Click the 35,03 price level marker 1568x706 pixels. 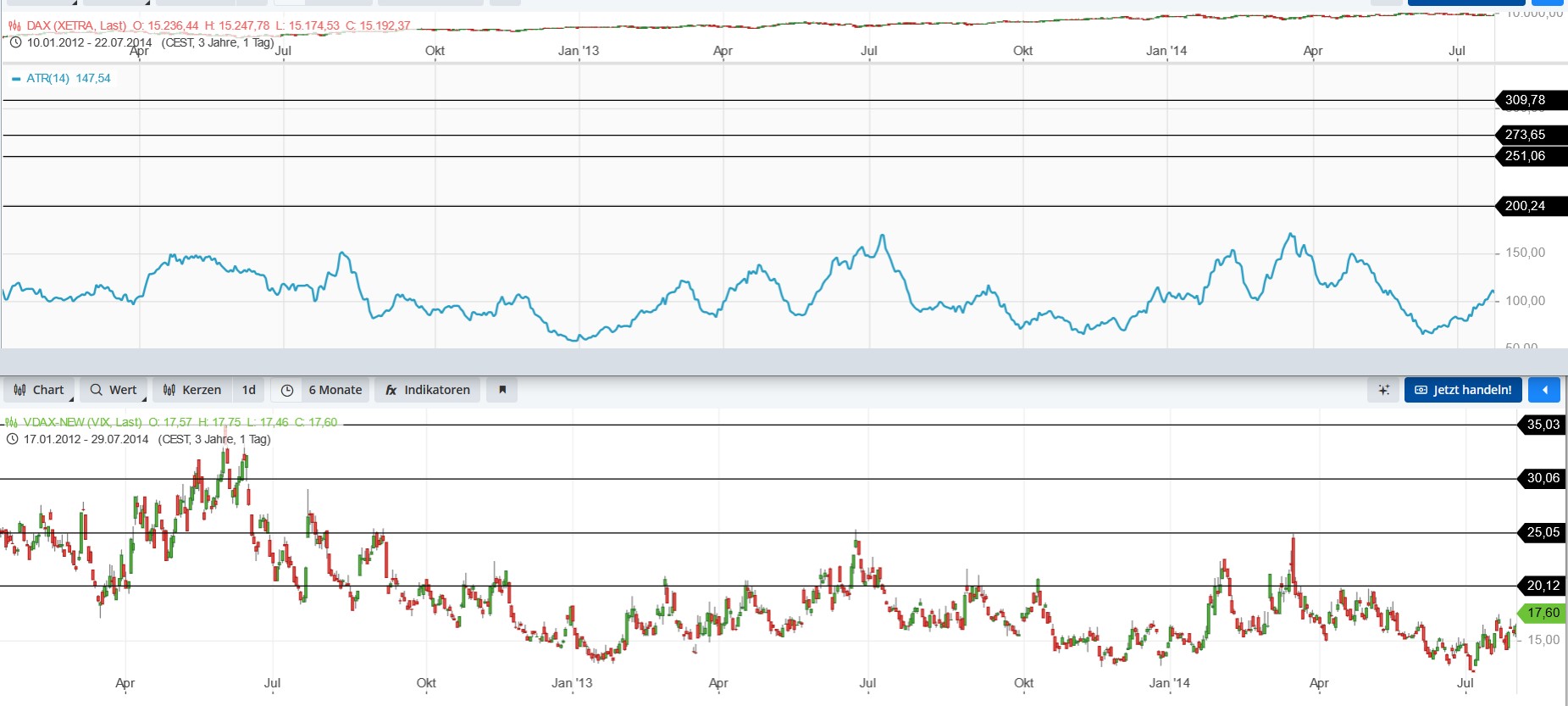(x=1542, y=425)
